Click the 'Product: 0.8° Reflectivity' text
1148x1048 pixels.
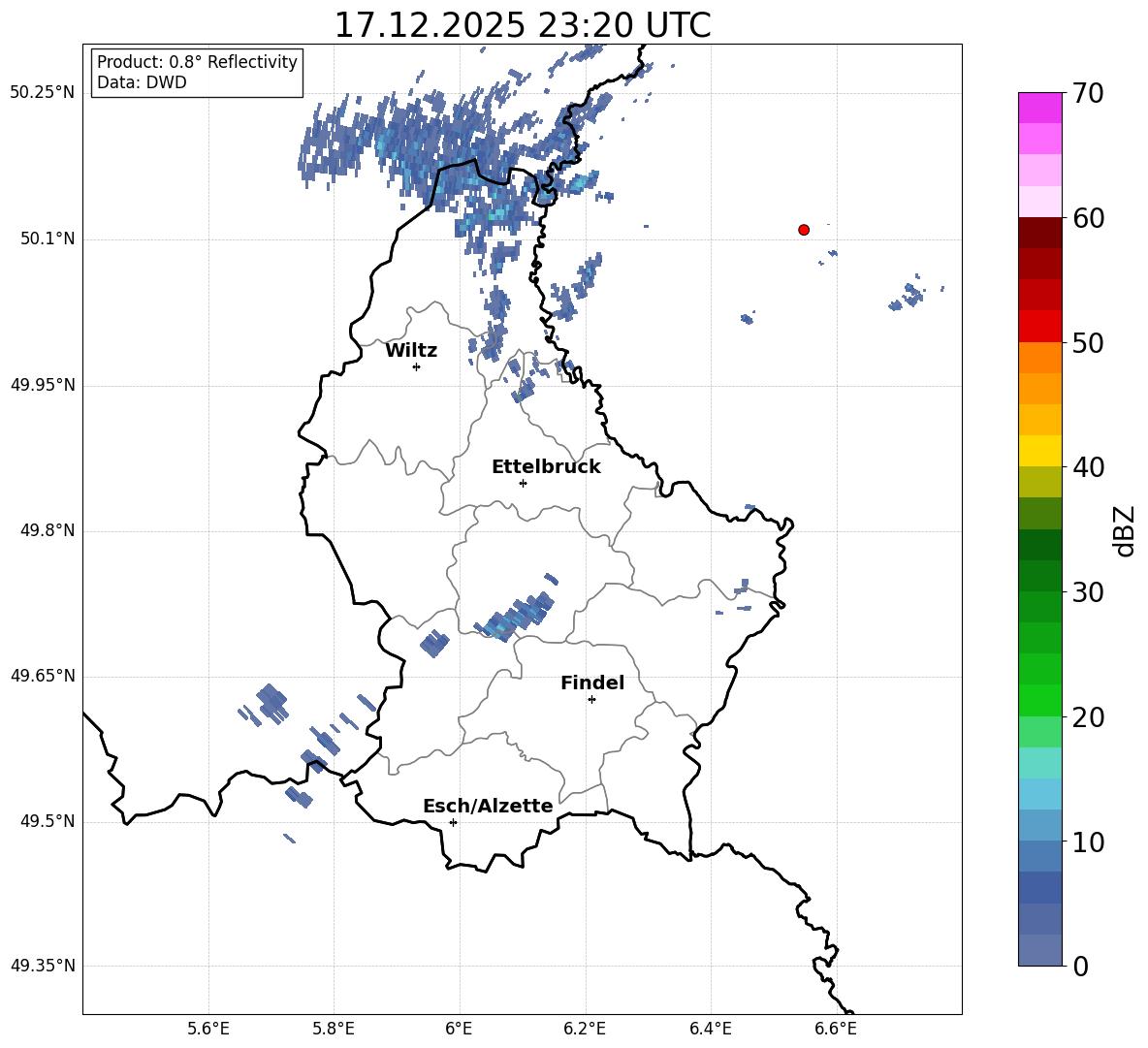197,61
